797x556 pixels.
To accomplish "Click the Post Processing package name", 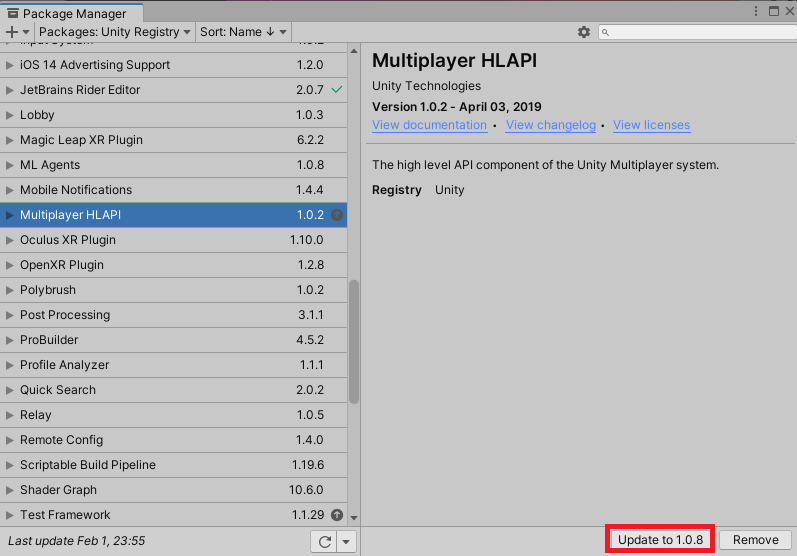I will (x=65, y=315).
